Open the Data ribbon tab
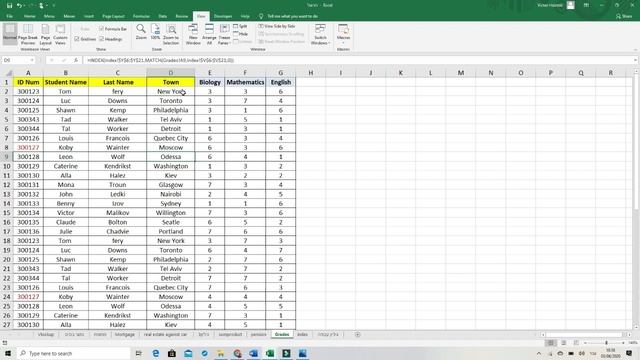This screenshot has height=360, width=640. point(163,16)
